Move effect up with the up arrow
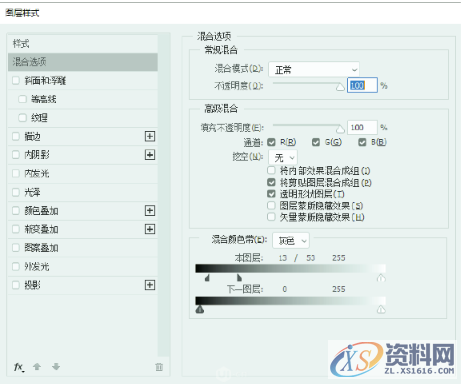Screen dimensions: 462x384 tap(37, 367)
